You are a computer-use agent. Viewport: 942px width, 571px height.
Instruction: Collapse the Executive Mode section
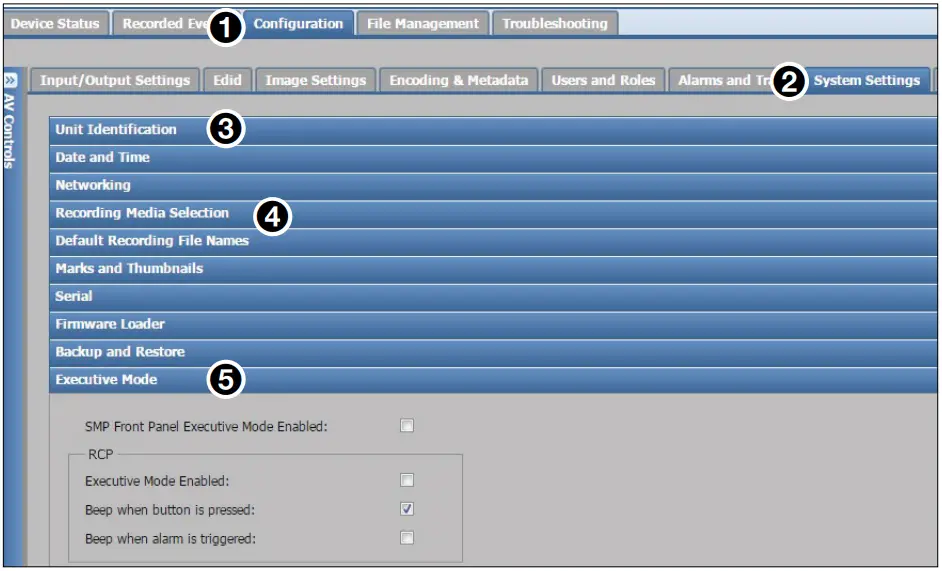[493, 380]
